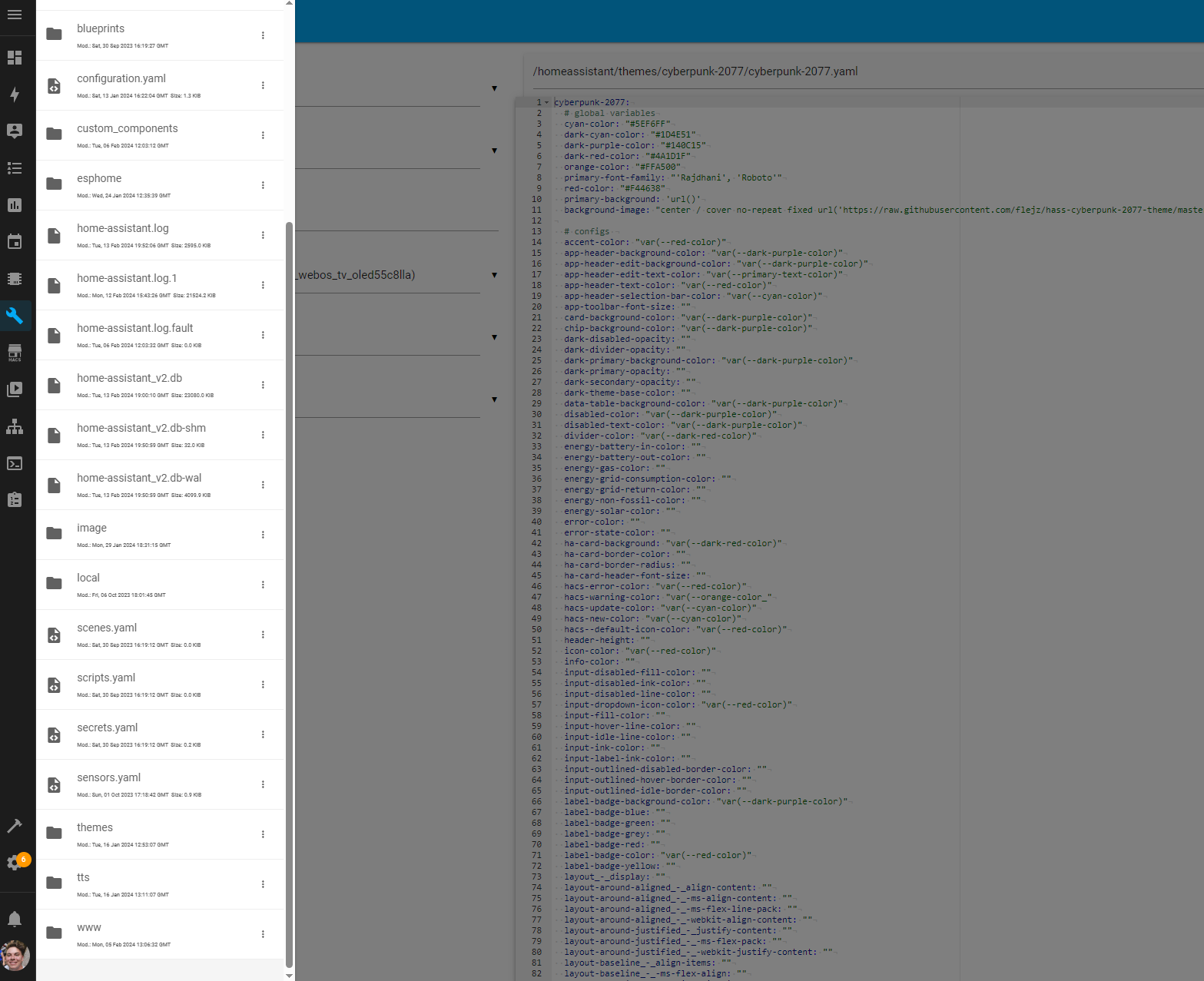Viewport: 1204px width, 981px height.
Task: Open the HACS store icon
Action: 15,353
